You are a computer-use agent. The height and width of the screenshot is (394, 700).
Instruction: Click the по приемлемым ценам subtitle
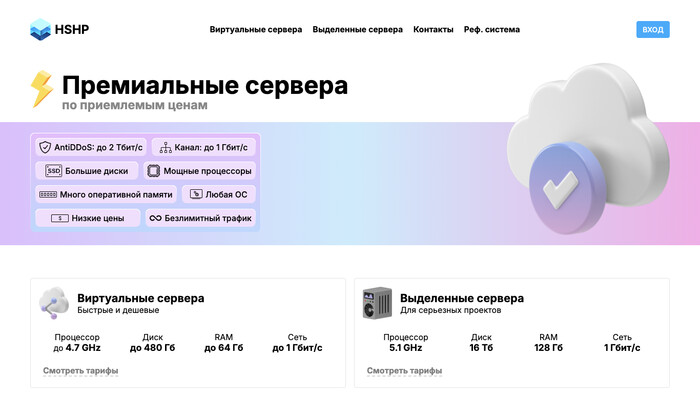(x=135, y=105)
